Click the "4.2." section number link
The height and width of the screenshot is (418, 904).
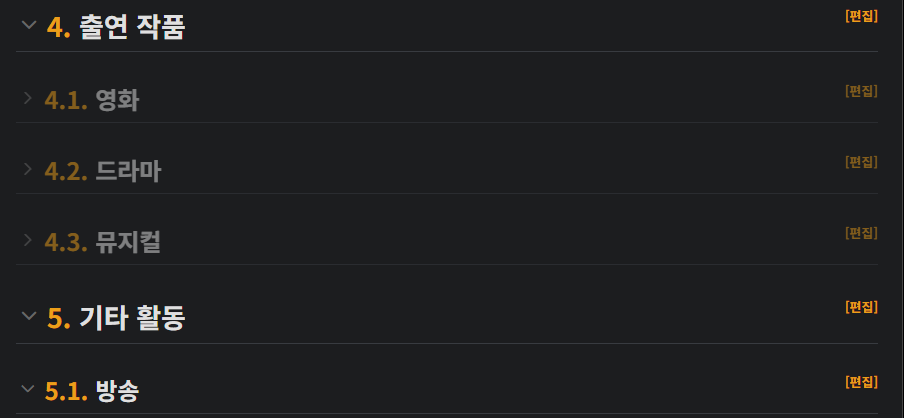[66, 171]
